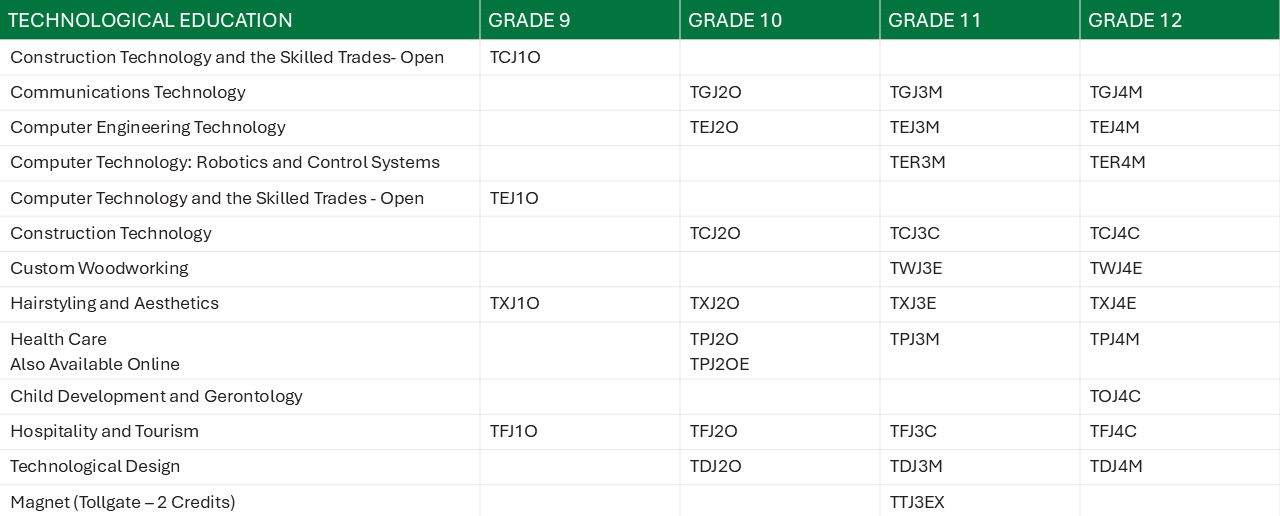
Task: Click the TER4M Robotics course code
Action: 1118,162
